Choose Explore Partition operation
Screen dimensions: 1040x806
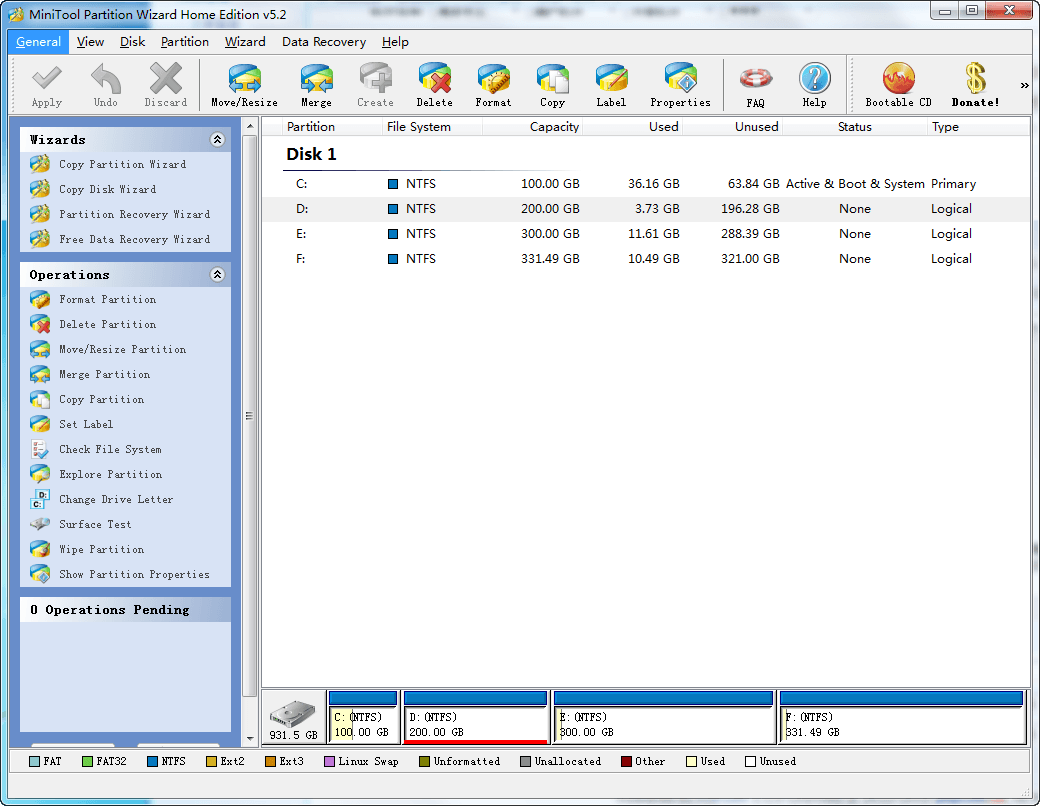tap(110, 474)
